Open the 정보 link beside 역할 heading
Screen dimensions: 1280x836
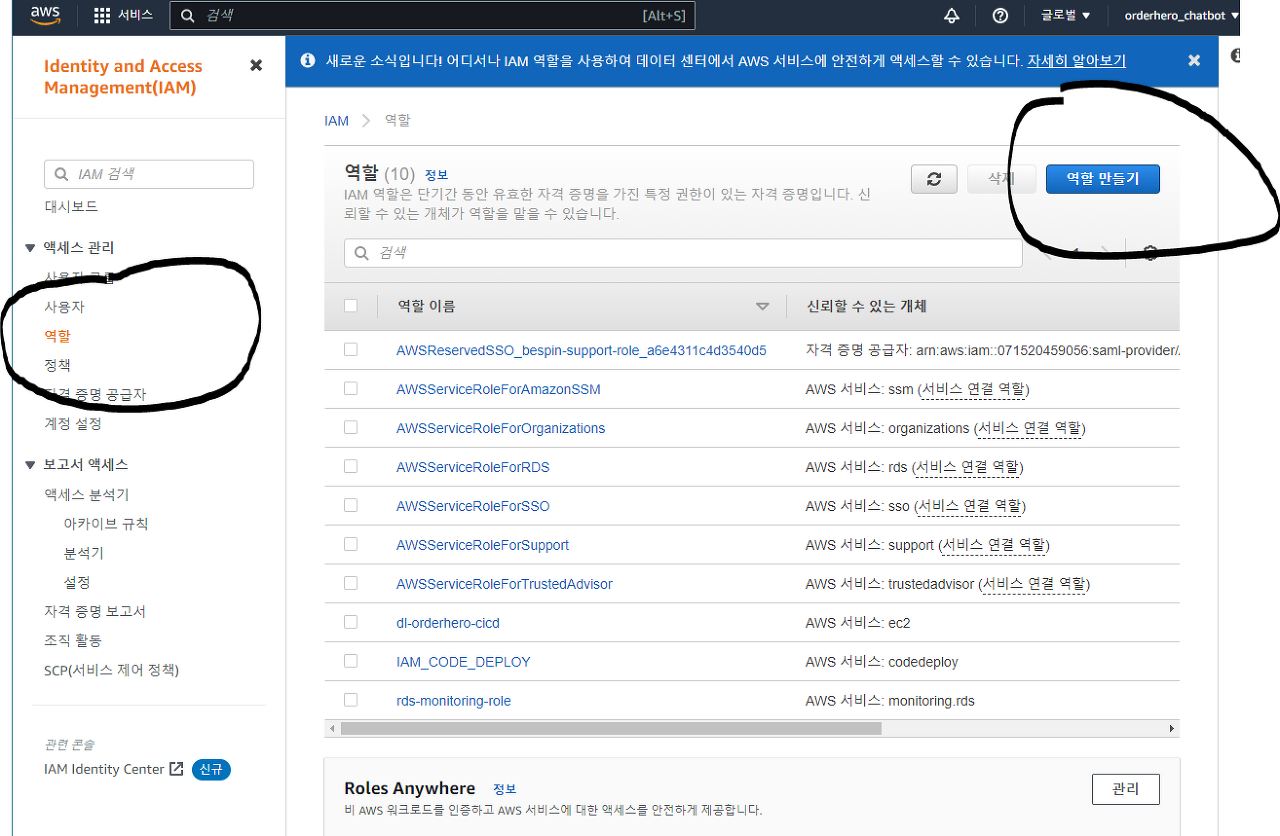(436, 174)
